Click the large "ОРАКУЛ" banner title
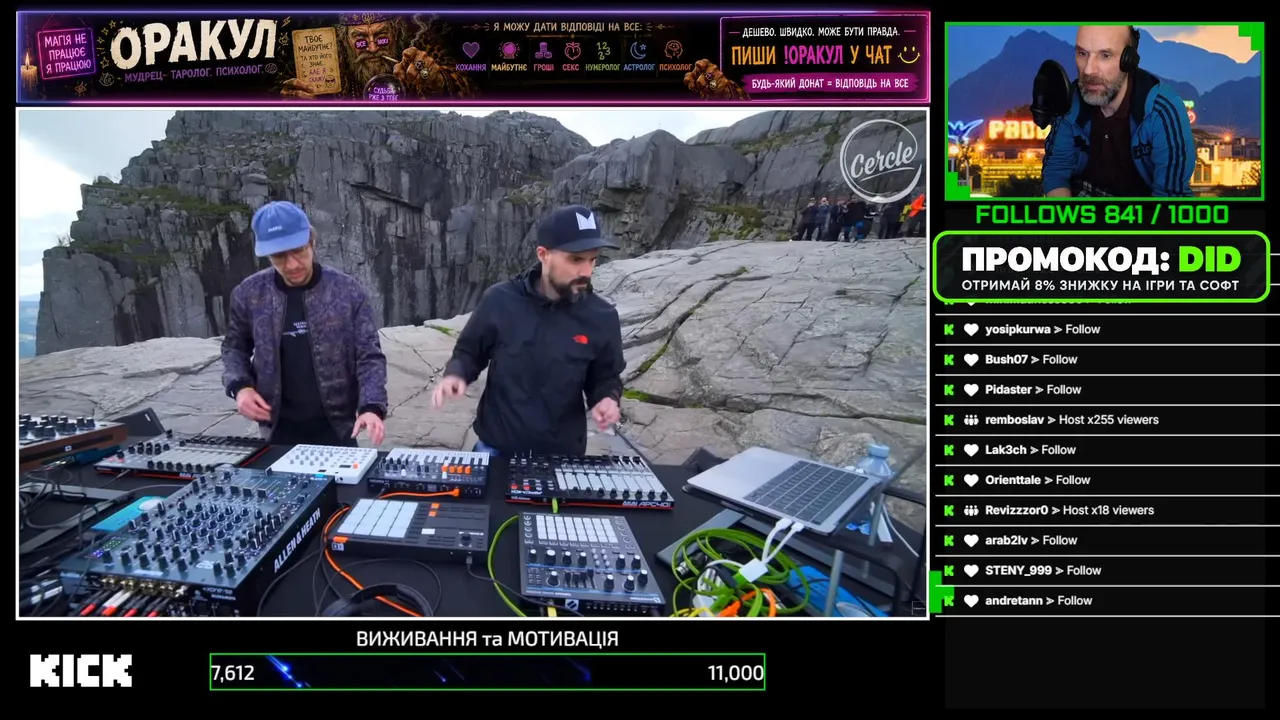The width and height of the screenshot is (1280, 720). [193, 44]
